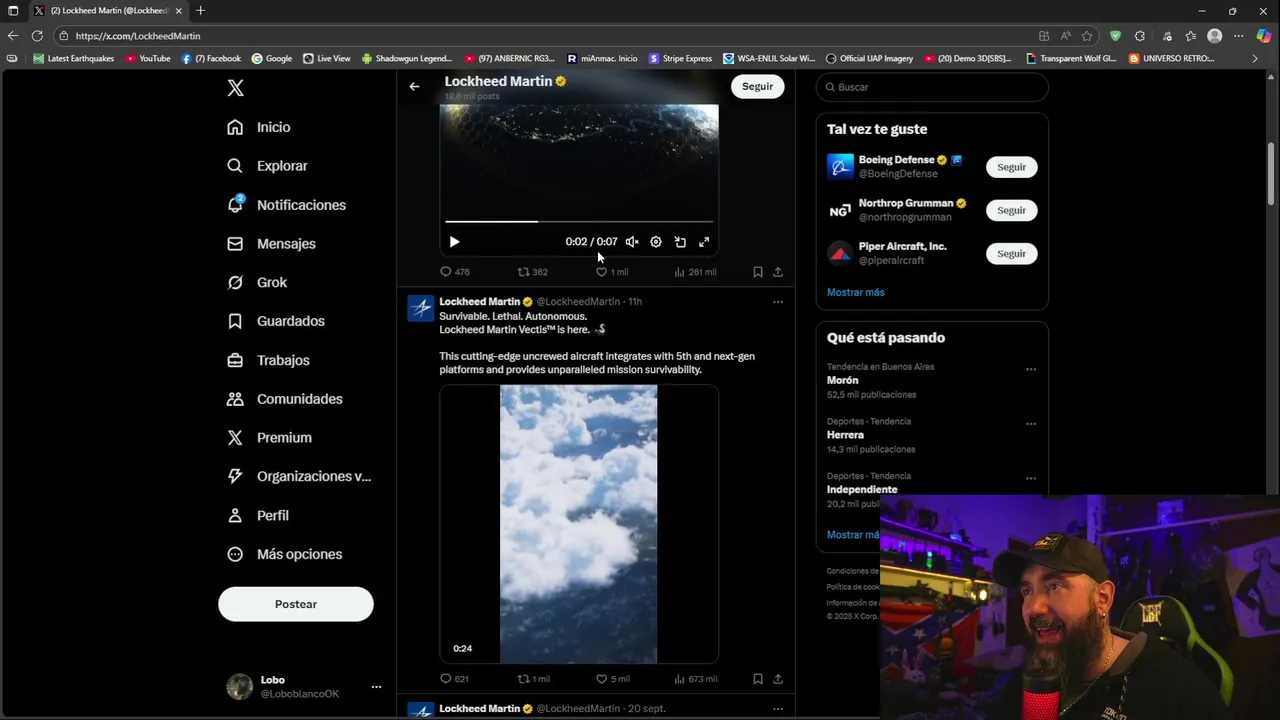Click the browser back button
The height and width of the screenshot is (720, 1280).
[x=13, y=36]
